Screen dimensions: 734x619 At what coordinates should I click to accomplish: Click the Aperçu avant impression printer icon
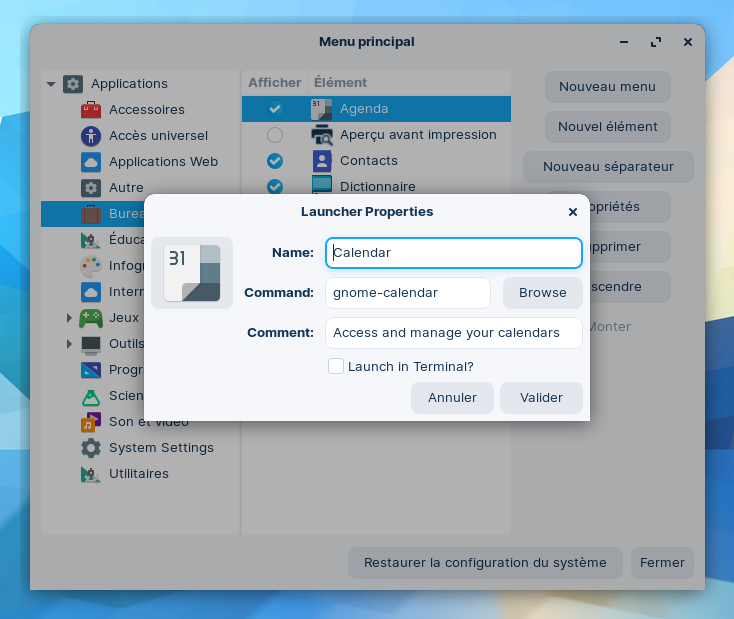pos(322,135)
